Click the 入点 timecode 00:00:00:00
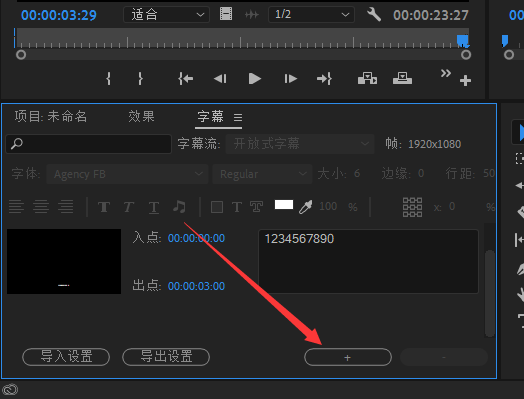Image resolution: width=524 pixels, height=399 pixels. (x=196, y=238)
